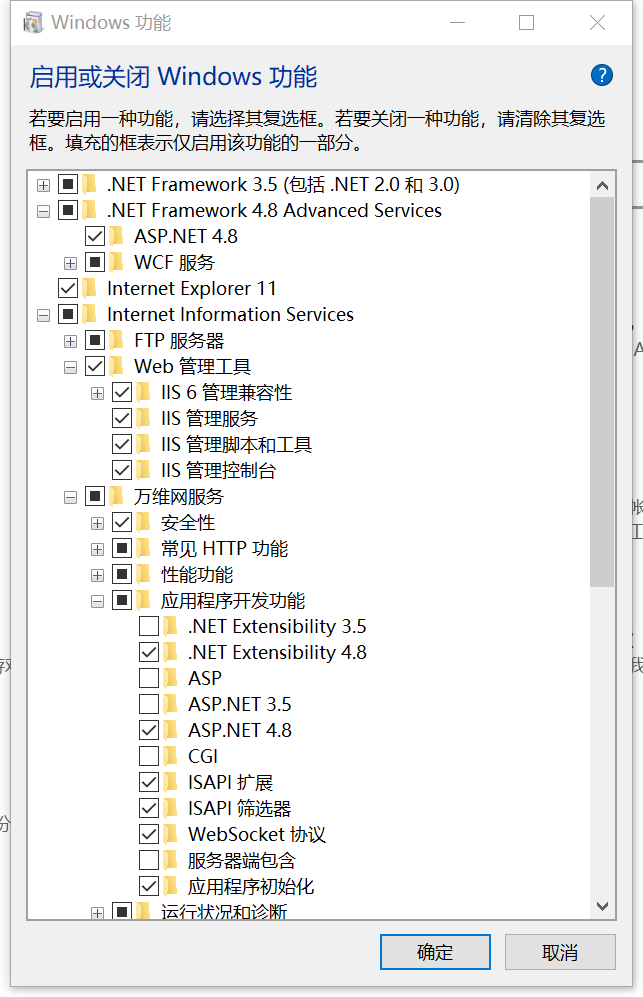Tick the ASP checkbox
This screenshot has height=997, width=643.
[x=149, y=678]
